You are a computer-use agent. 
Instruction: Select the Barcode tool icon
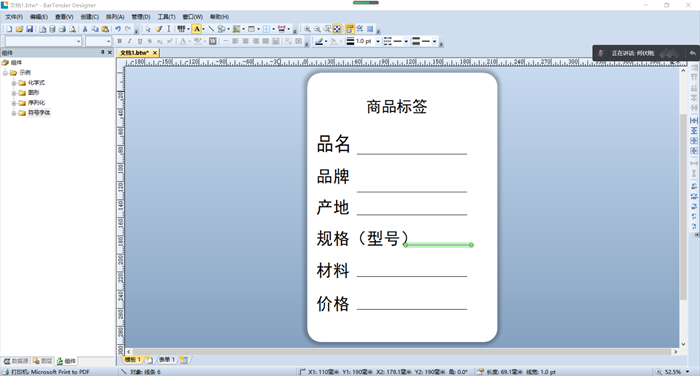point(181,29)
